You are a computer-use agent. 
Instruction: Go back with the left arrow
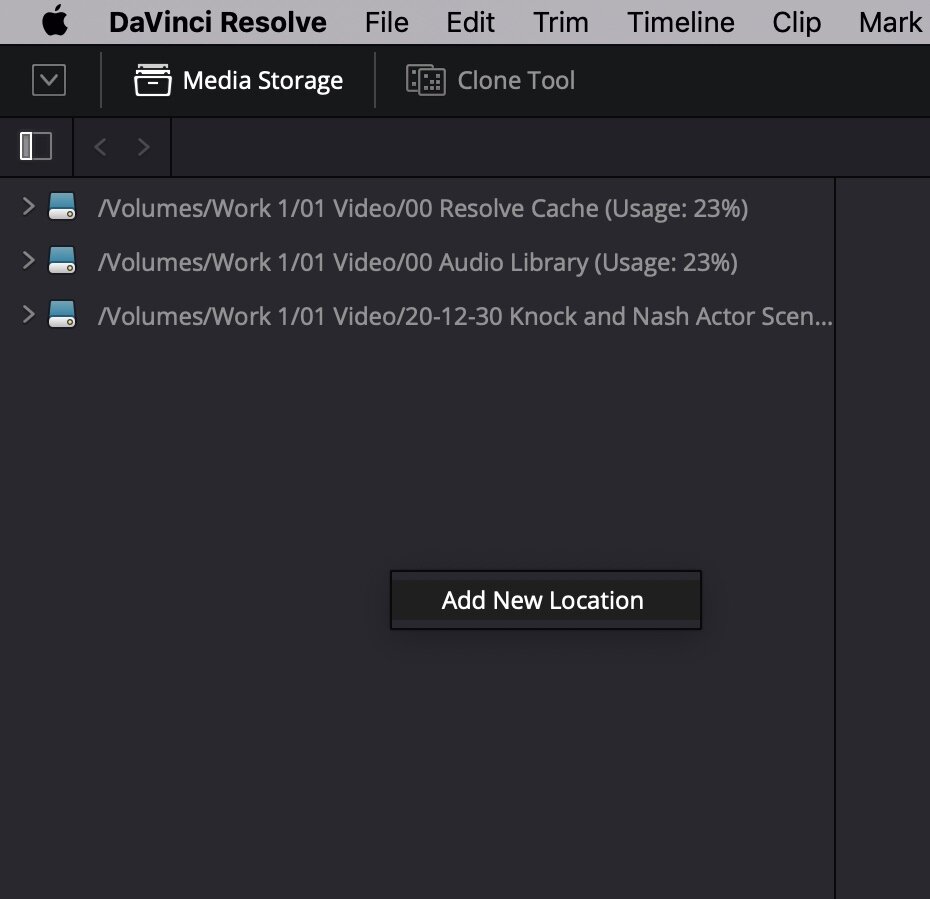coord(100,146)
